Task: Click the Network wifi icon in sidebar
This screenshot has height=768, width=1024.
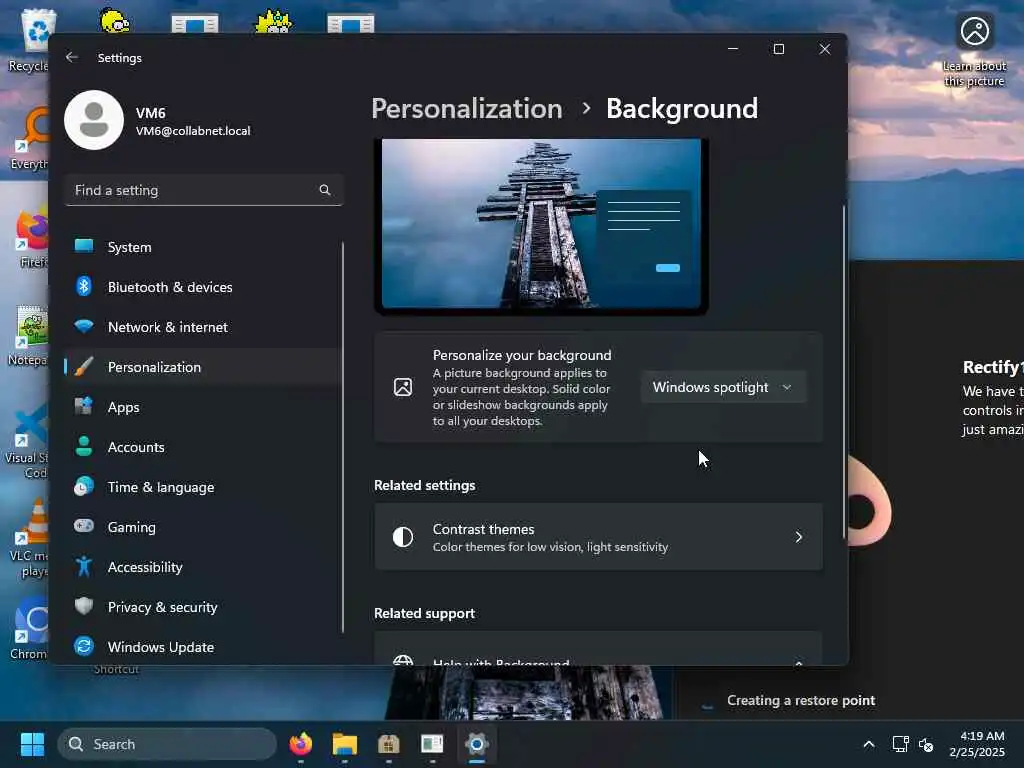Action: pos(84,326)
